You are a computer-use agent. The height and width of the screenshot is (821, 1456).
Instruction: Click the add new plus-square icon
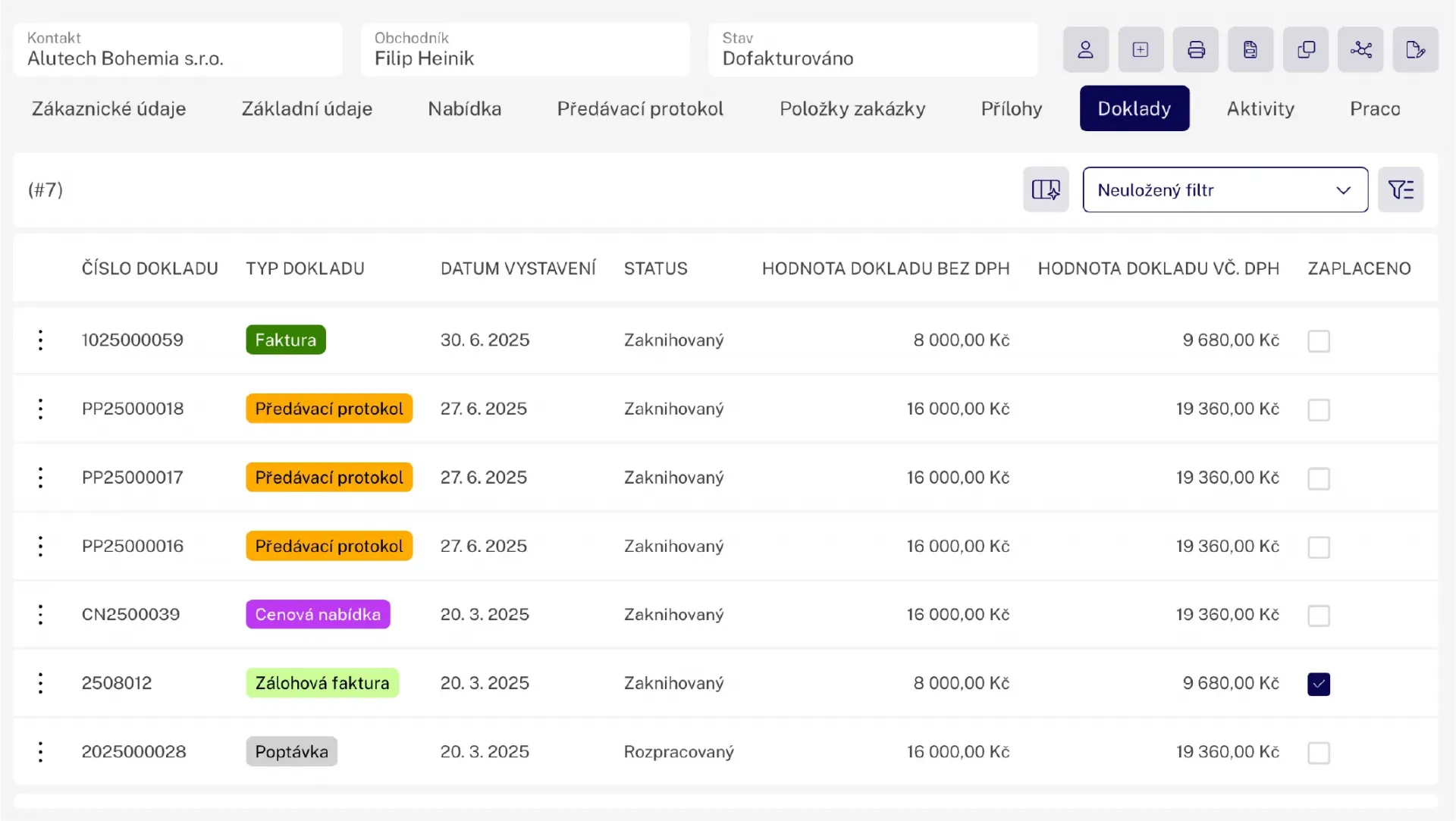1140,50
